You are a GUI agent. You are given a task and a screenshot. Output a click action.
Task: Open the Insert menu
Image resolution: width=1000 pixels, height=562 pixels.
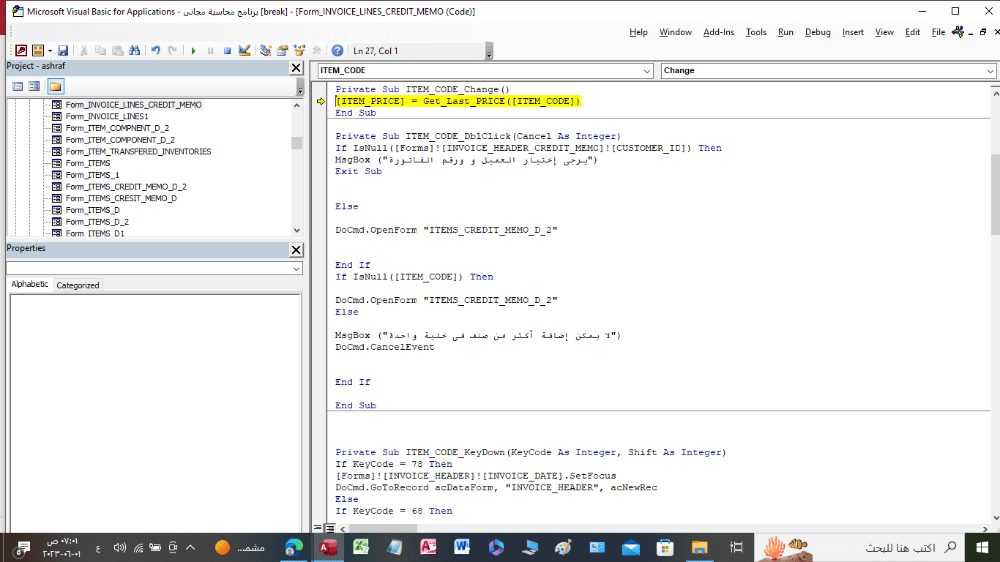point(853,32)
